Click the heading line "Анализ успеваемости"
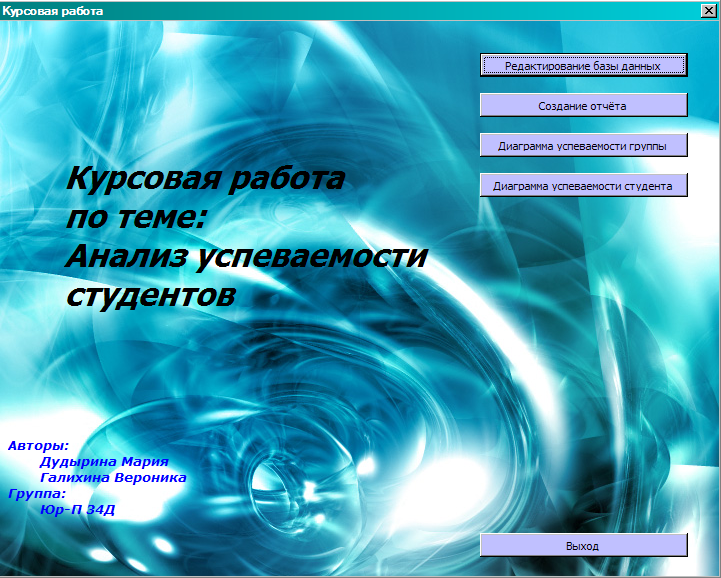 [247, 257]
